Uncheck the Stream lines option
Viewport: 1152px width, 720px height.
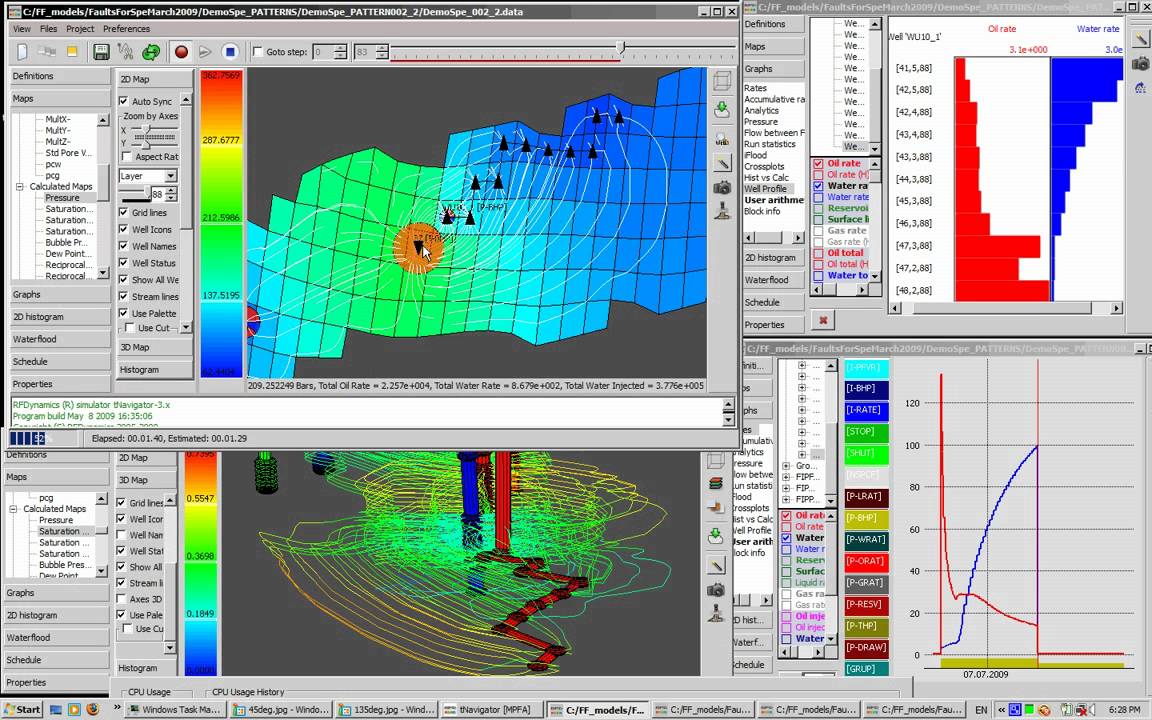click(x=124, y=297)
